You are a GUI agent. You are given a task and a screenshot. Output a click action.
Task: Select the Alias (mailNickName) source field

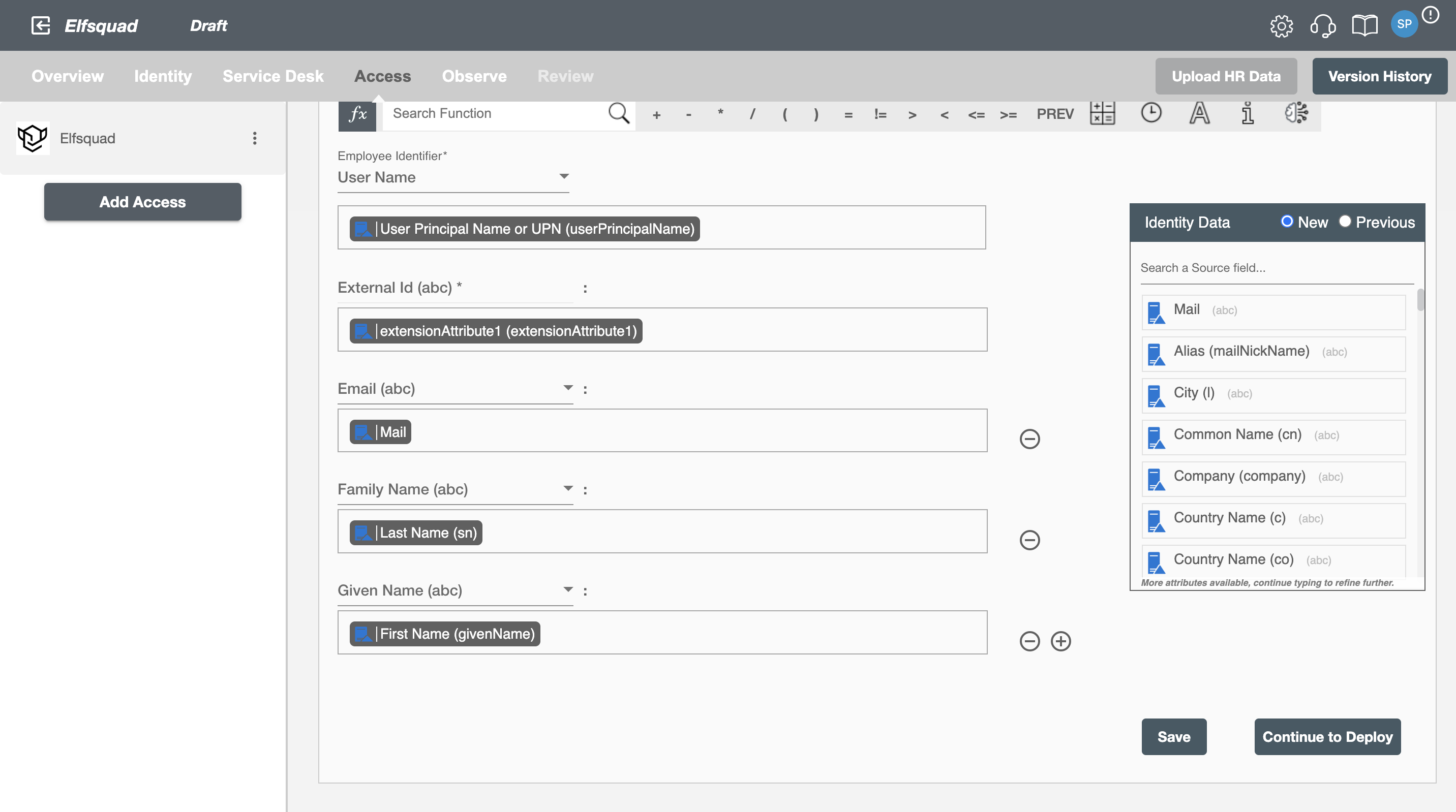1273,354
